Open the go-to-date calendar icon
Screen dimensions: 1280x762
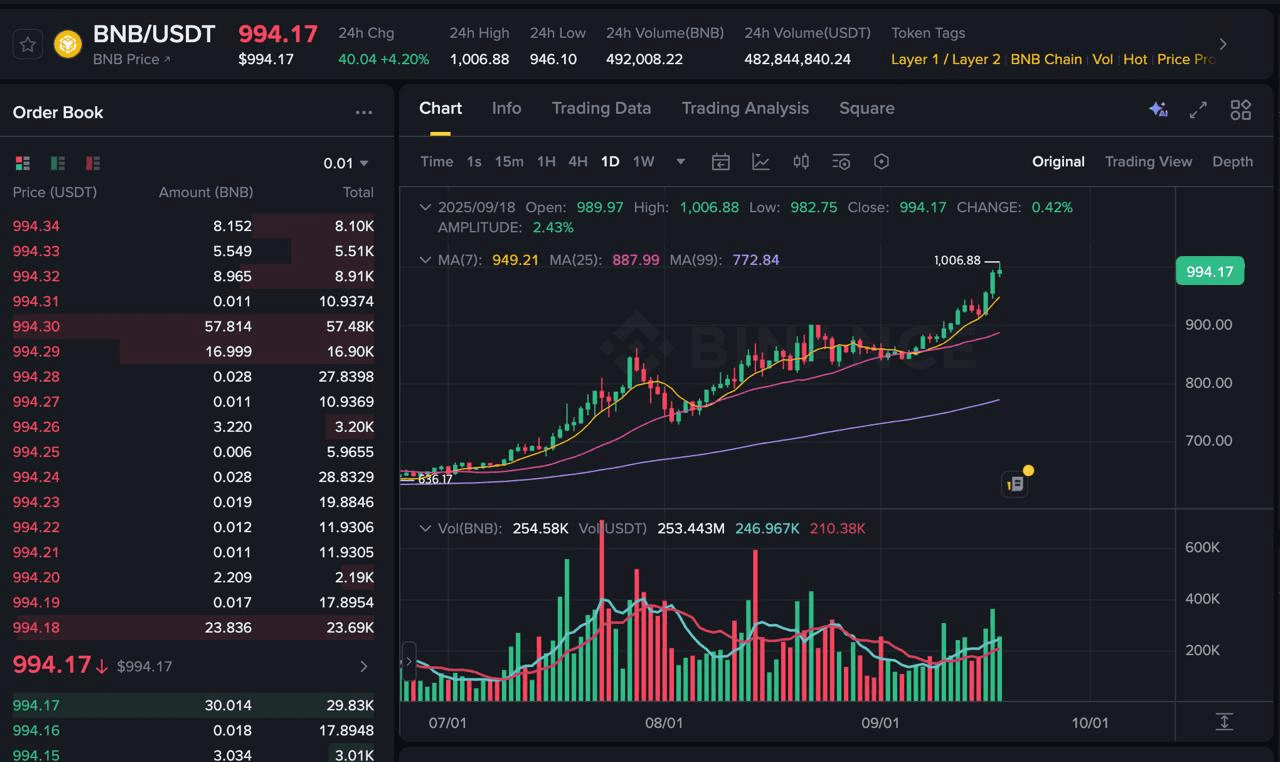coord(720,162)
